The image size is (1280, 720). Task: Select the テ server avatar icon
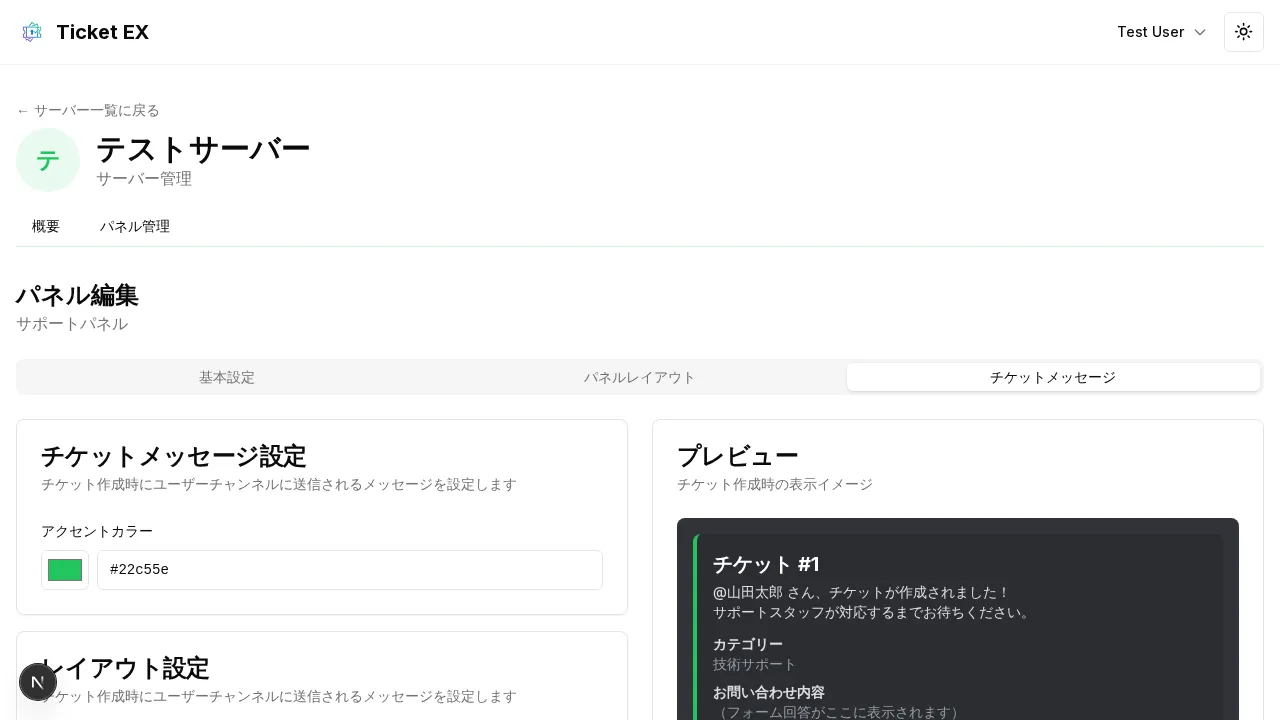click(x=48, y=160)
